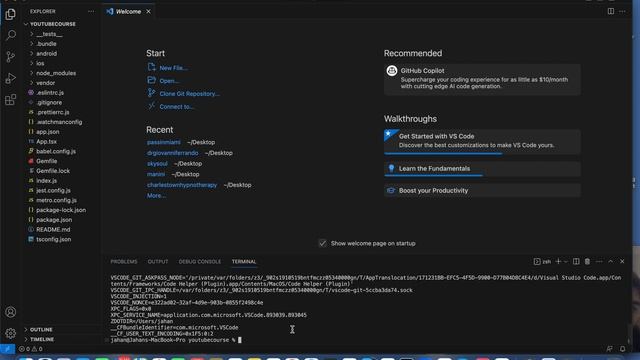Open the launch profile dropdown beside the plus icon
This screenshot has width=640, height=360.
(566, 261)
